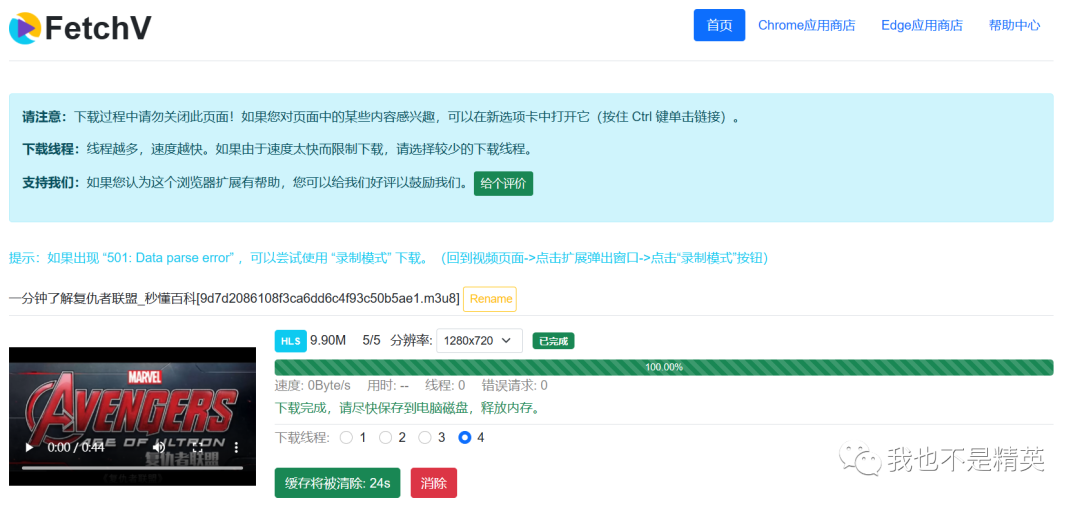Click the 错误请求: 0 text
The height and width of the screenshot is (507, 1080).
pos(515,385)
